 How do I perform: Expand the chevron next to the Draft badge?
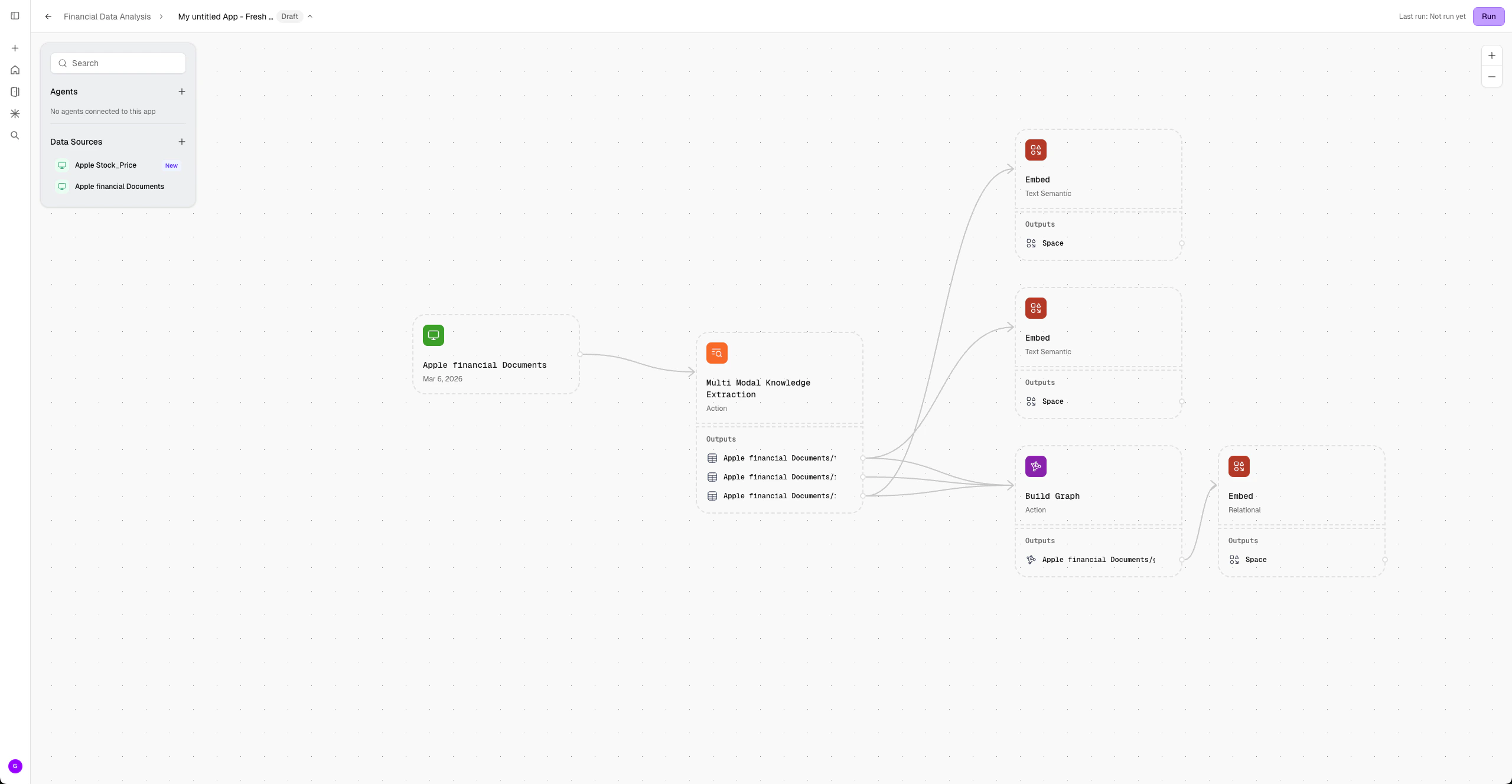[x=310, y=16]
